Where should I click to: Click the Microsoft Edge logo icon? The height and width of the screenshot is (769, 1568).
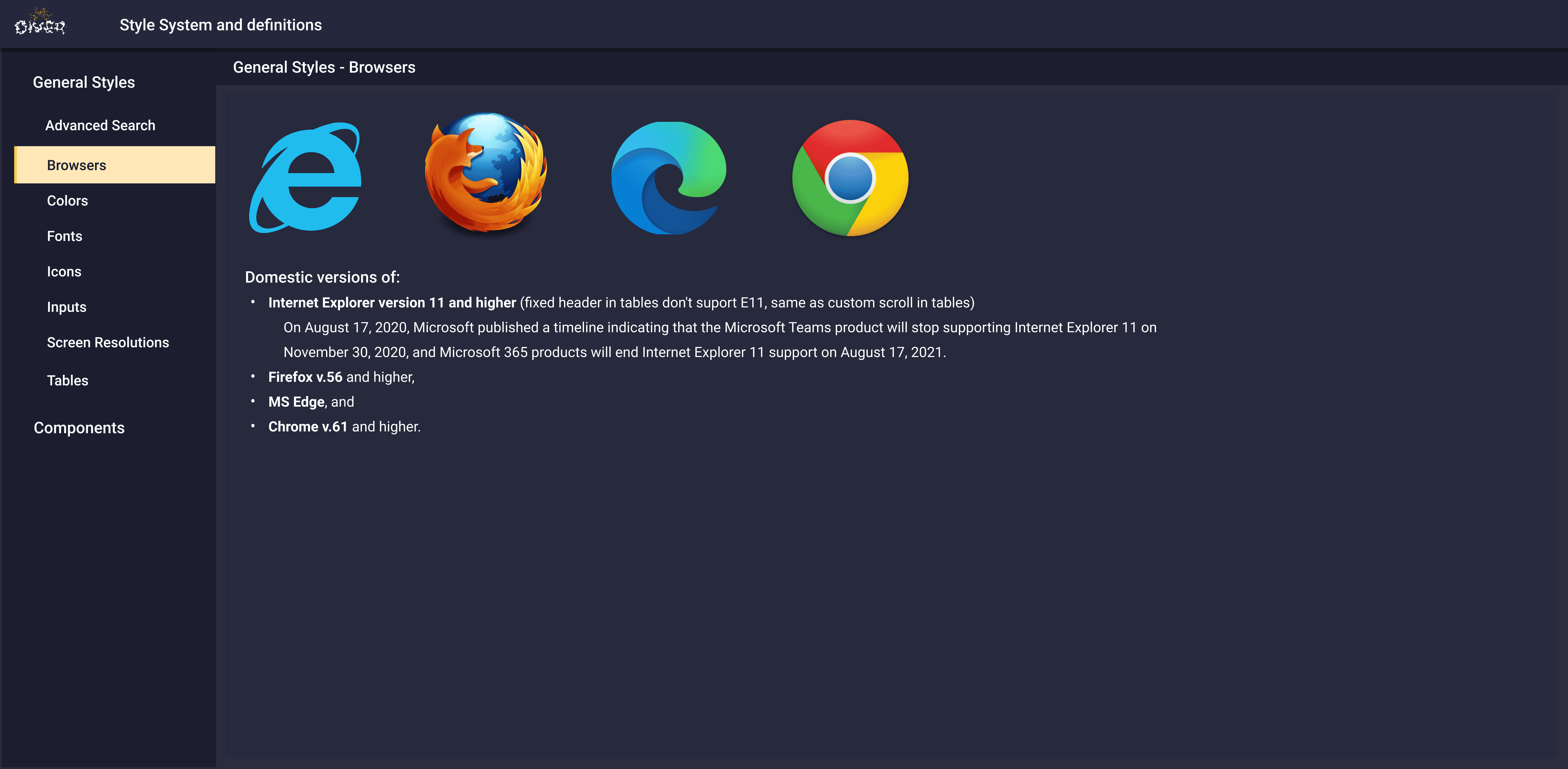pos(668,177)
